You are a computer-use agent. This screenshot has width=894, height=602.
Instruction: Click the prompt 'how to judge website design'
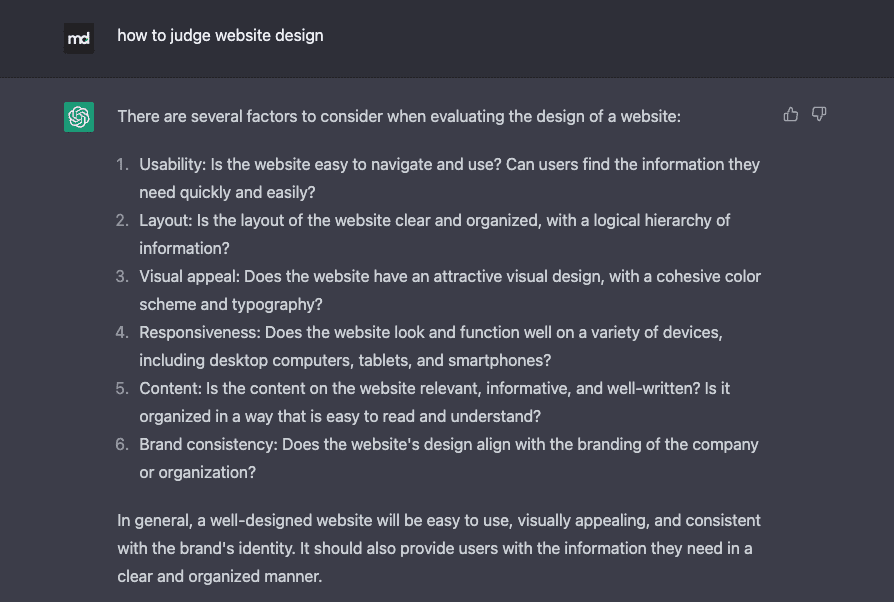click(220, 35)
